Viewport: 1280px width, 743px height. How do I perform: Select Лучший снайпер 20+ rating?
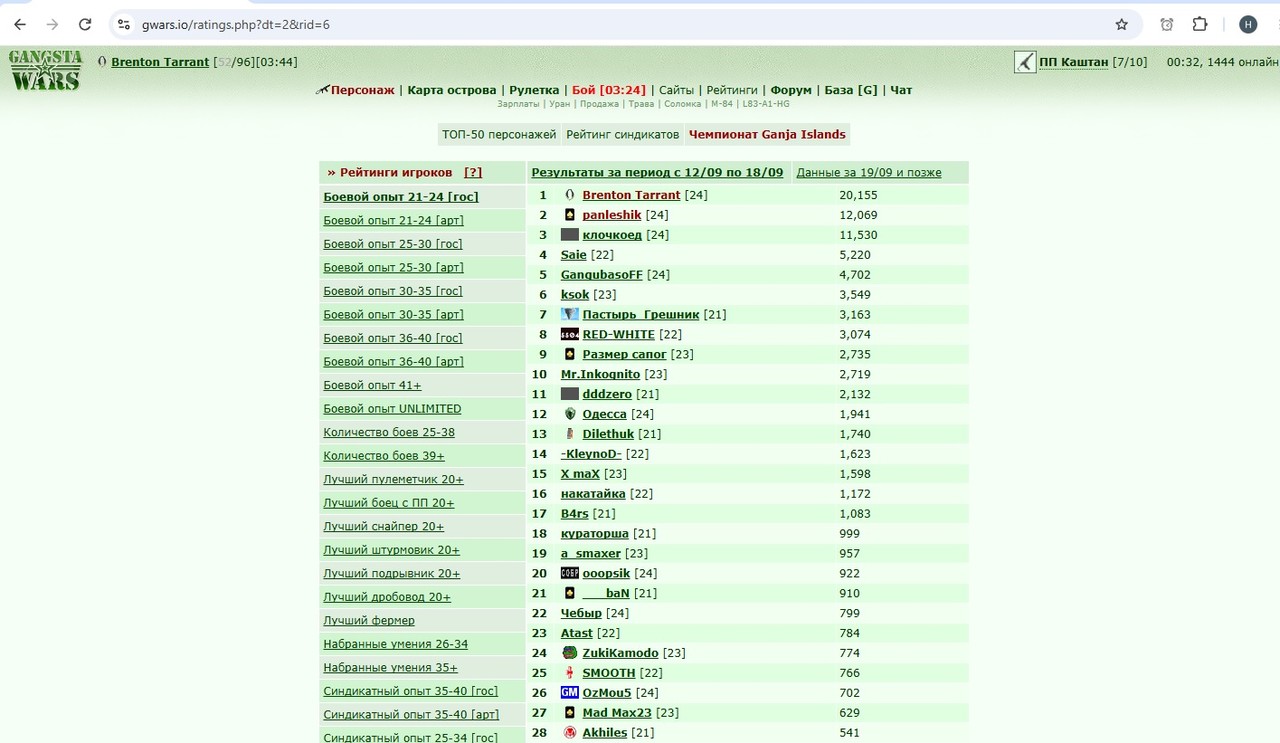click(384, 526)
